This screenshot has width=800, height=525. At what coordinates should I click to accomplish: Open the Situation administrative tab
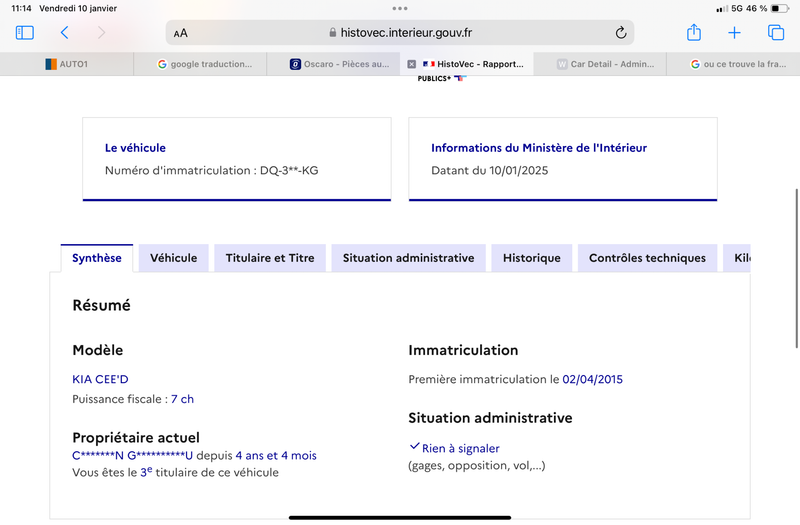point(408,258)
